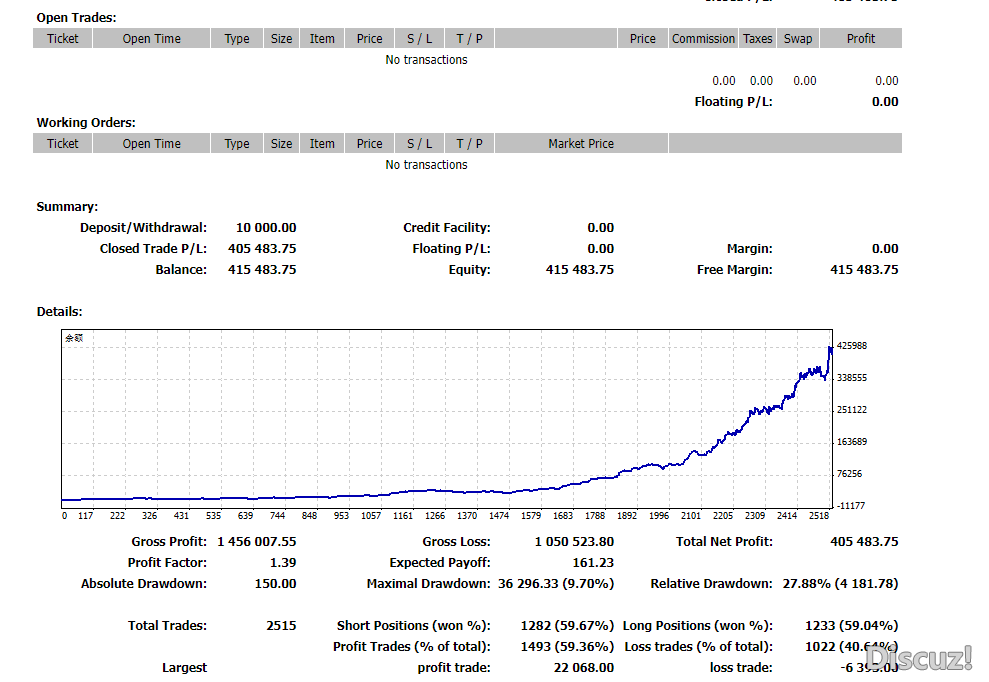Click the 1892 x-axis tick label
Image resolution: width=989 pixels, height=682 pixels.
click(627, 515)
